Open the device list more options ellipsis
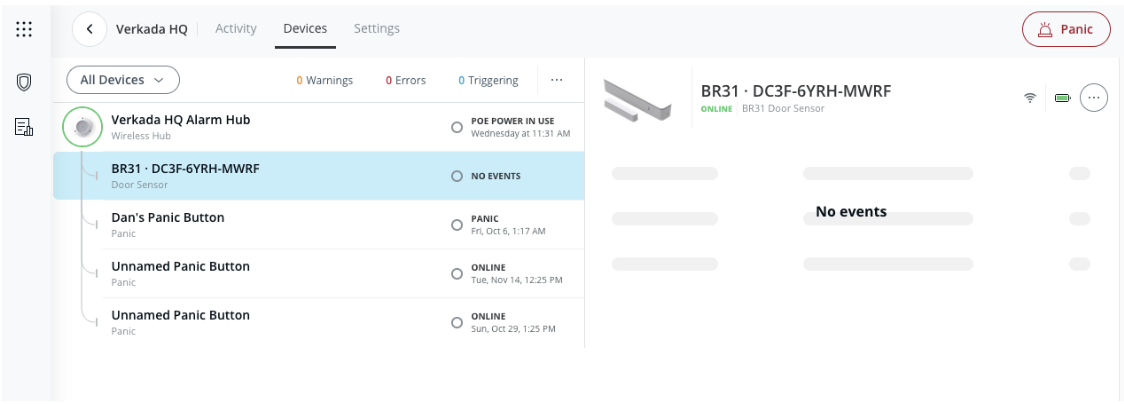 click(556, 80)
